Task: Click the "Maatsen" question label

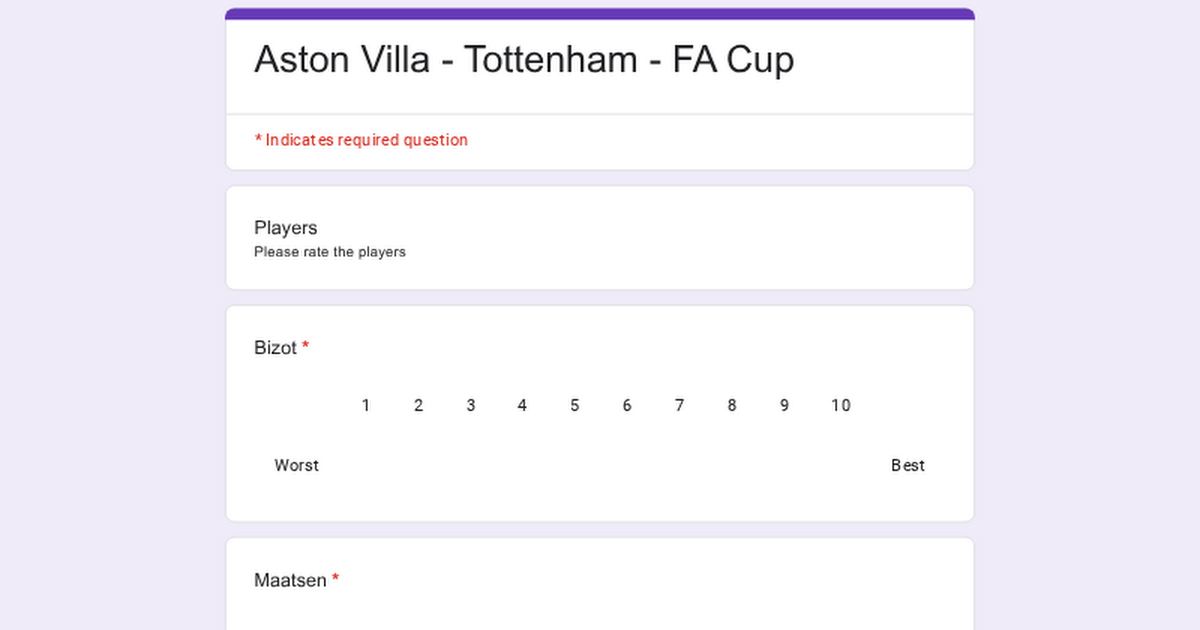Action: point(290,580)
